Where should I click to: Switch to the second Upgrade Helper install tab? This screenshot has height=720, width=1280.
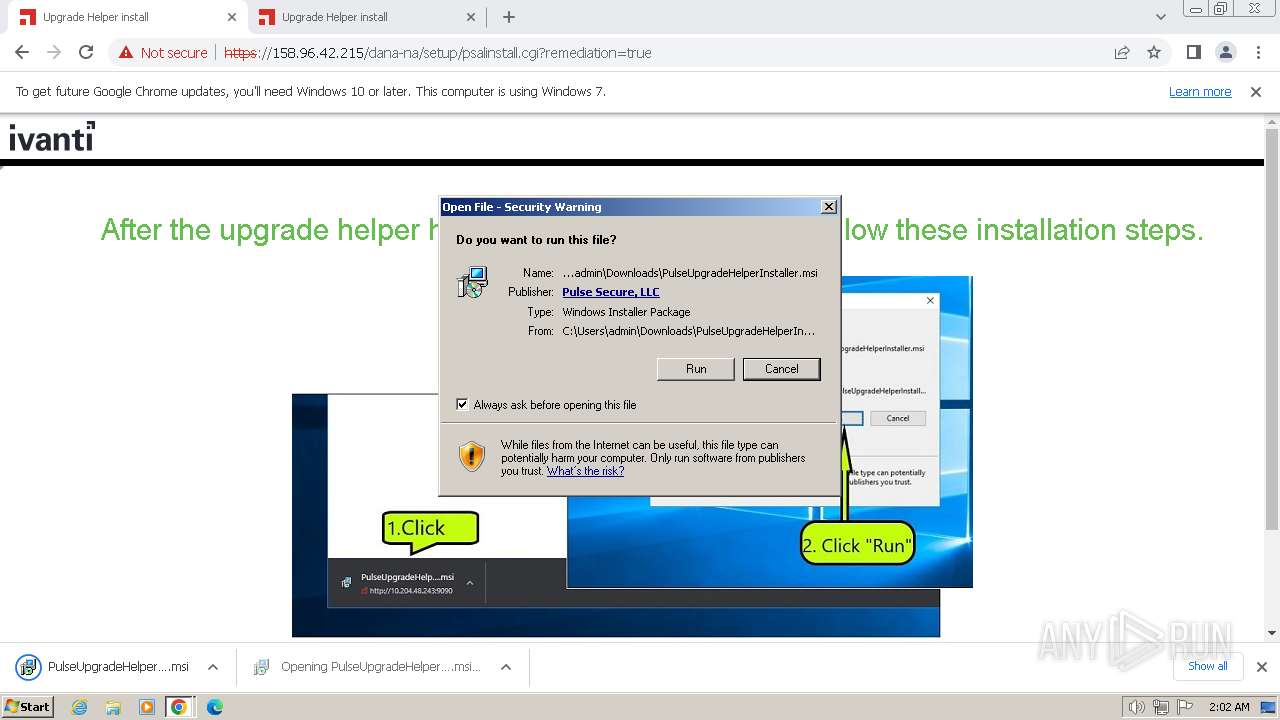(367, 17)
